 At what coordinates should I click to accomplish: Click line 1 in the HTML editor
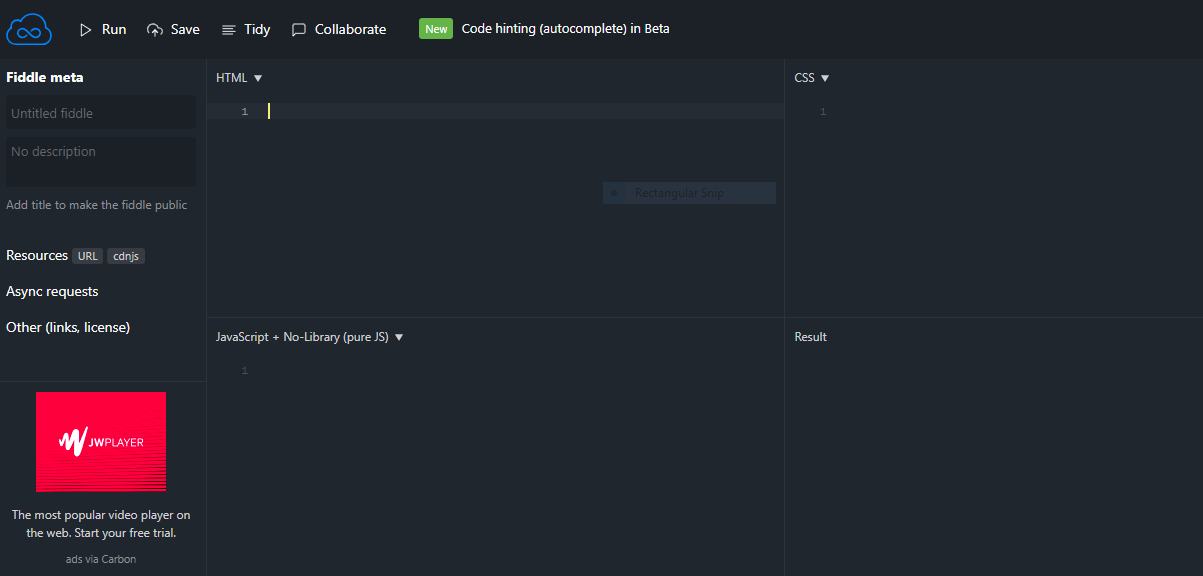pyautogui.click(x=500, y=111)
